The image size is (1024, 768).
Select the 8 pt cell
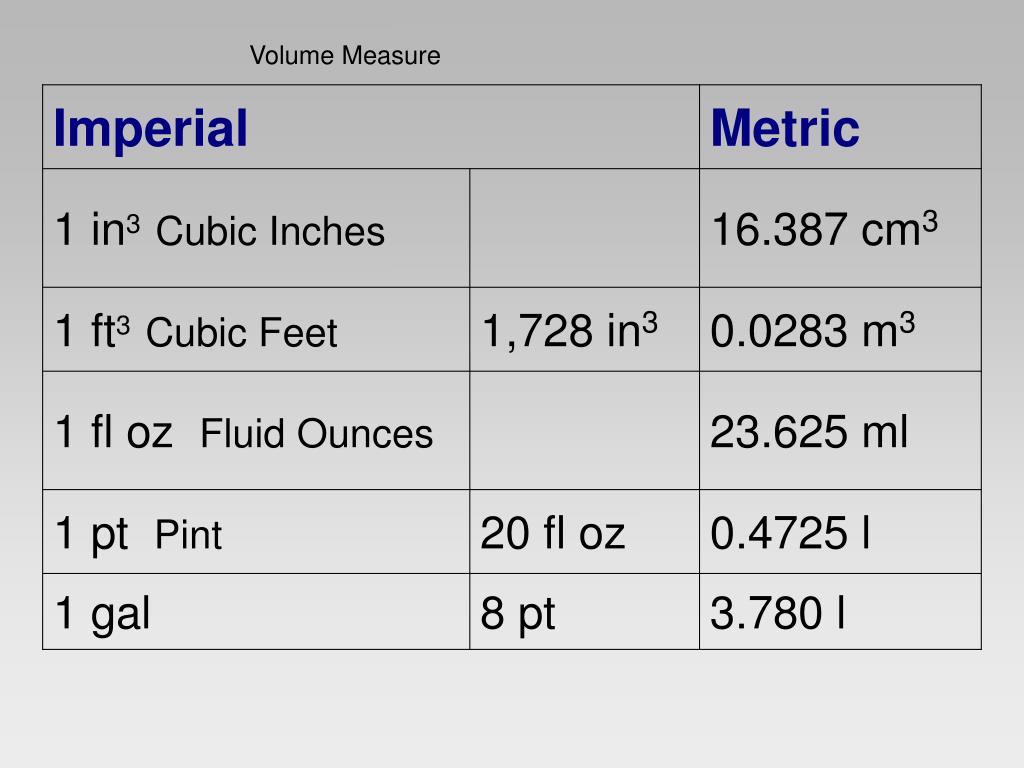584,612
